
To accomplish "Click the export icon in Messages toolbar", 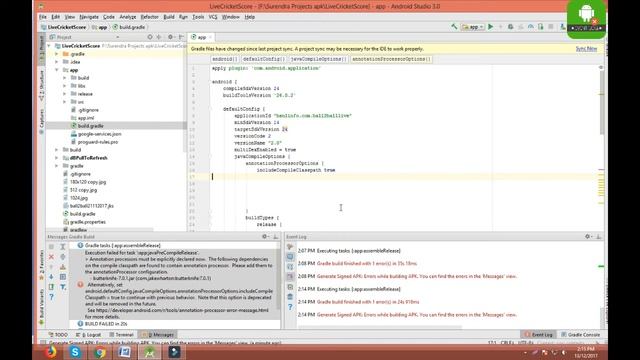I will (51, 287).
